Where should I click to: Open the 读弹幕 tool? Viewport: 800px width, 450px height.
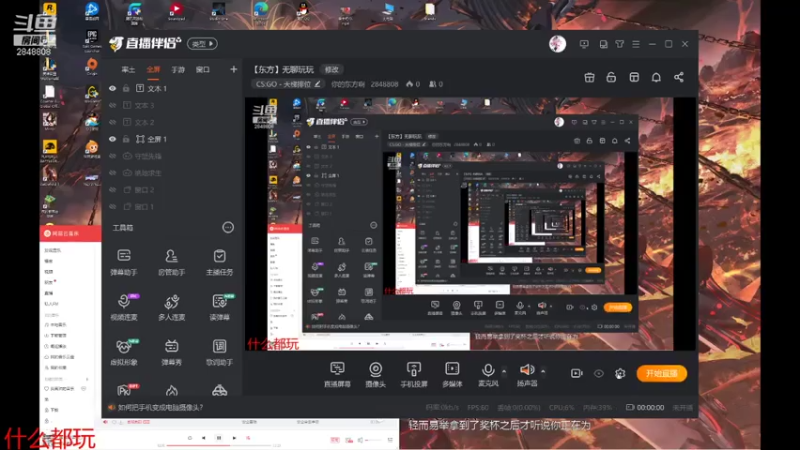click(x=219, y=307)
